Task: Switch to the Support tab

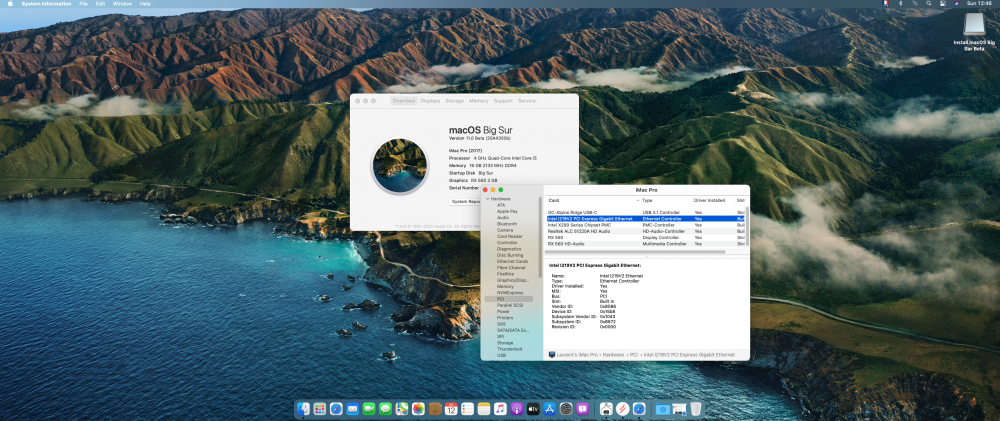Action: (x=503, y=101)
